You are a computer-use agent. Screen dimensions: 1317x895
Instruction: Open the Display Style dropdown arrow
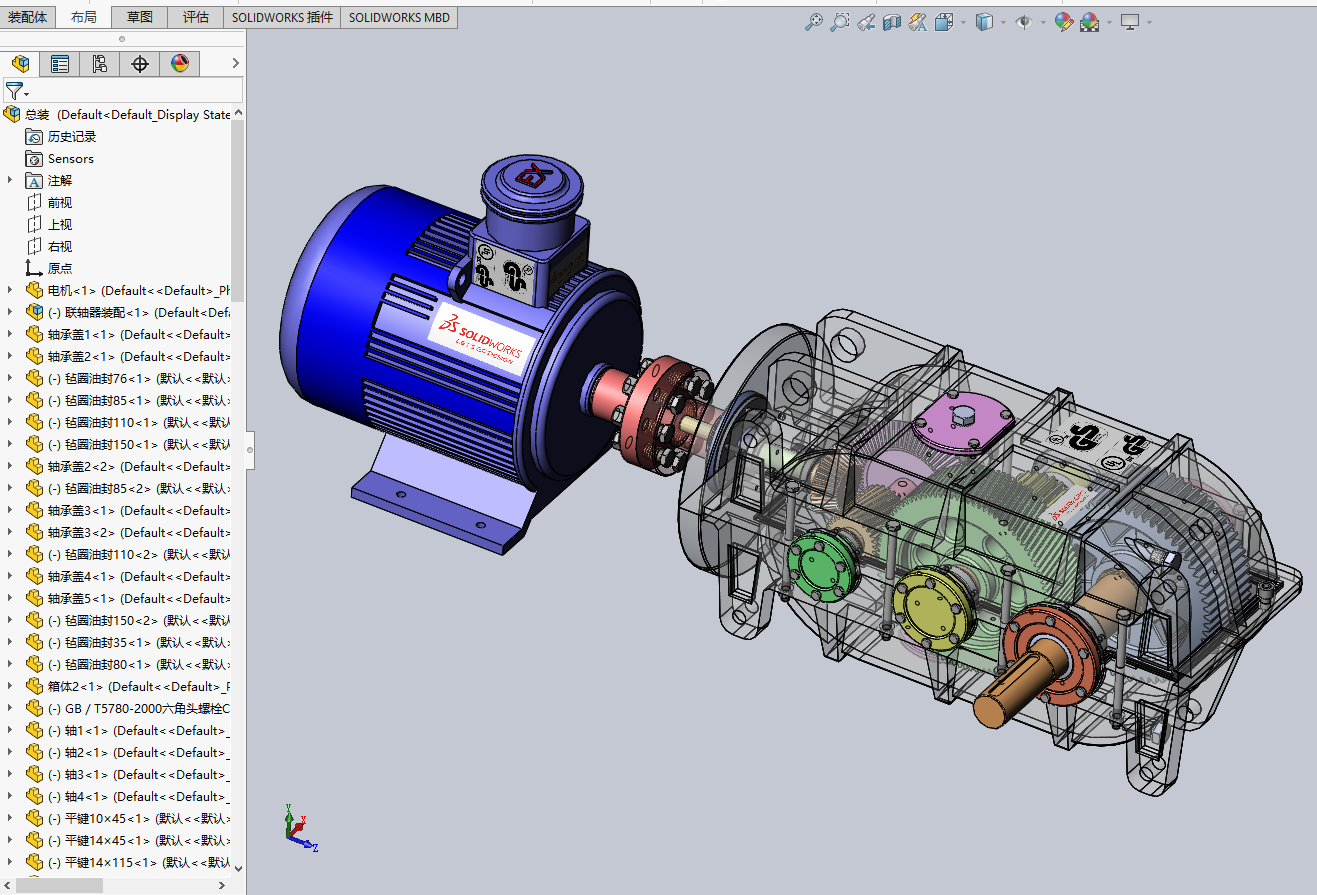(1003, 22)
